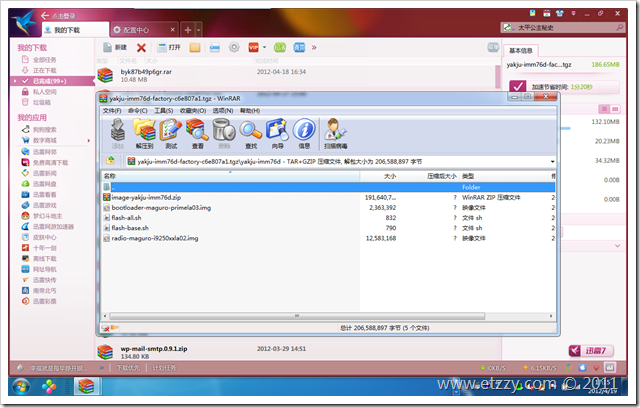Go up one folder level in WinRAR
The image size is (640, 408).
[111, 161]
